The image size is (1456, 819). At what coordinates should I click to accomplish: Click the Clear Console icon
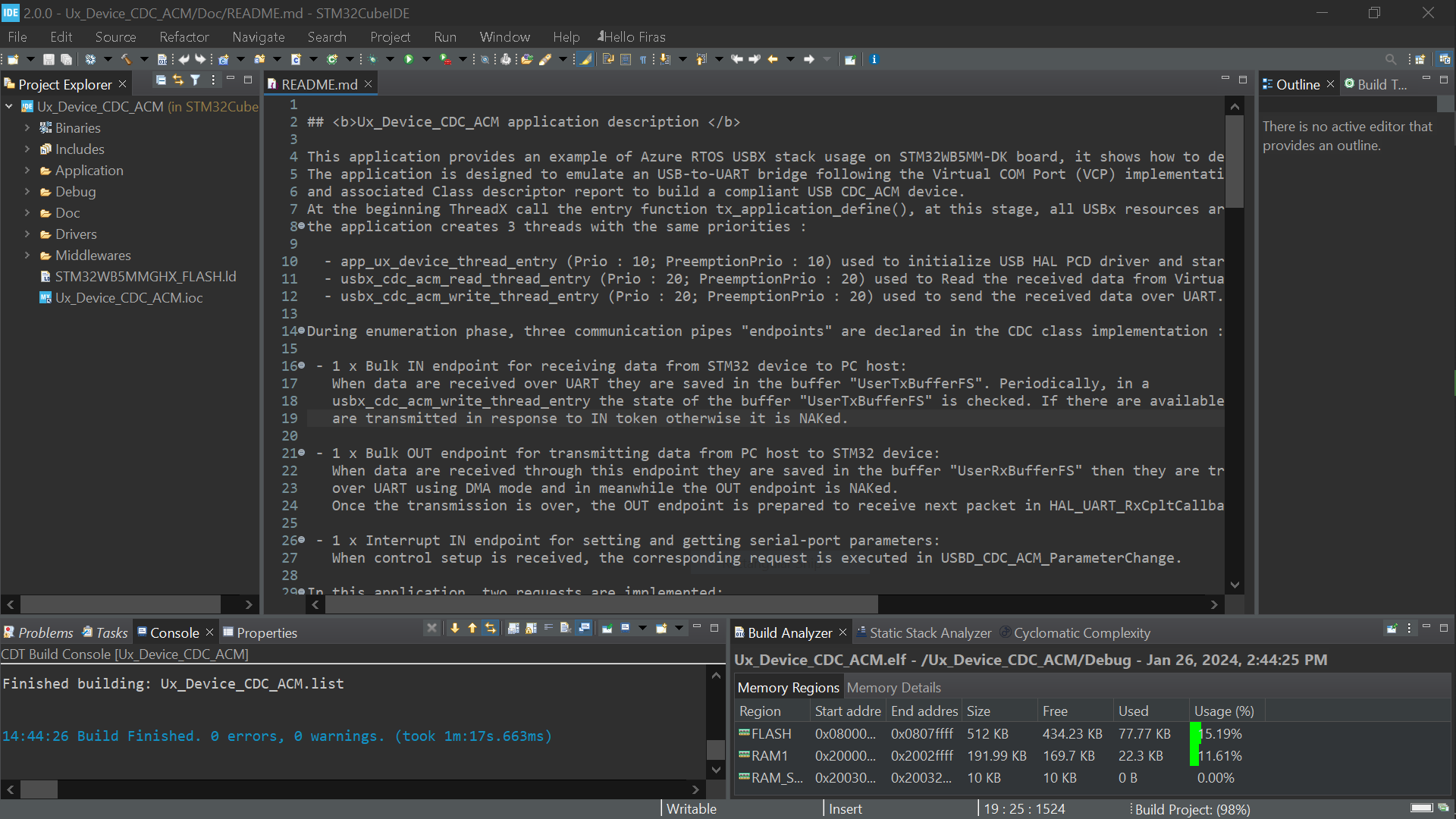(x=565, y=628)
